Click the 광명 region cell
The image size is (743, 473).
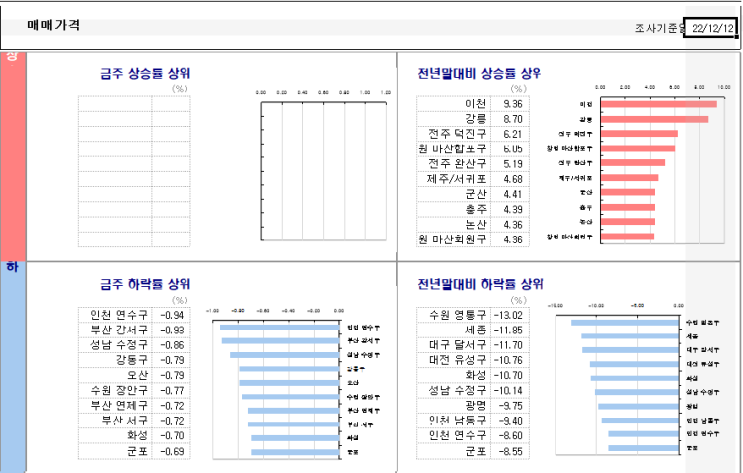[453, 406]
